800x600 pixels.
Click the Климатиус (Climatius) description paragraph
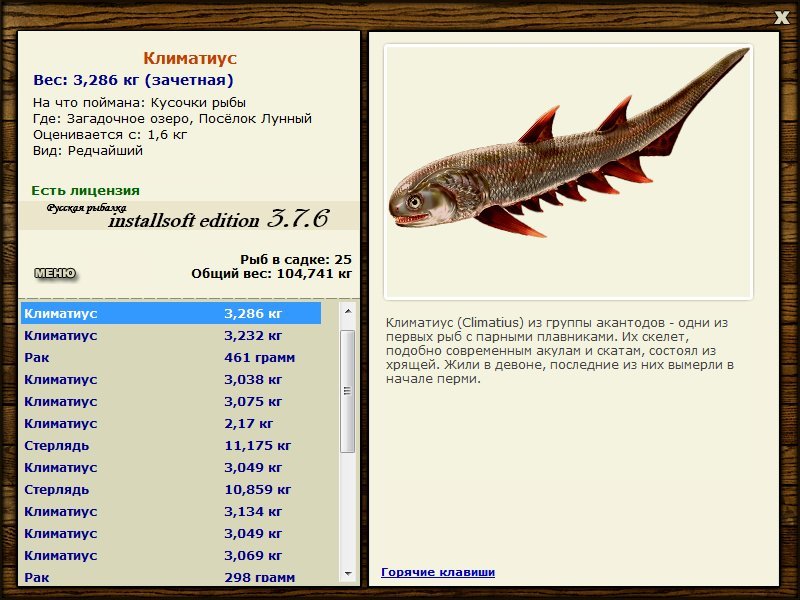pyautogui.click(x=560, y=351)
